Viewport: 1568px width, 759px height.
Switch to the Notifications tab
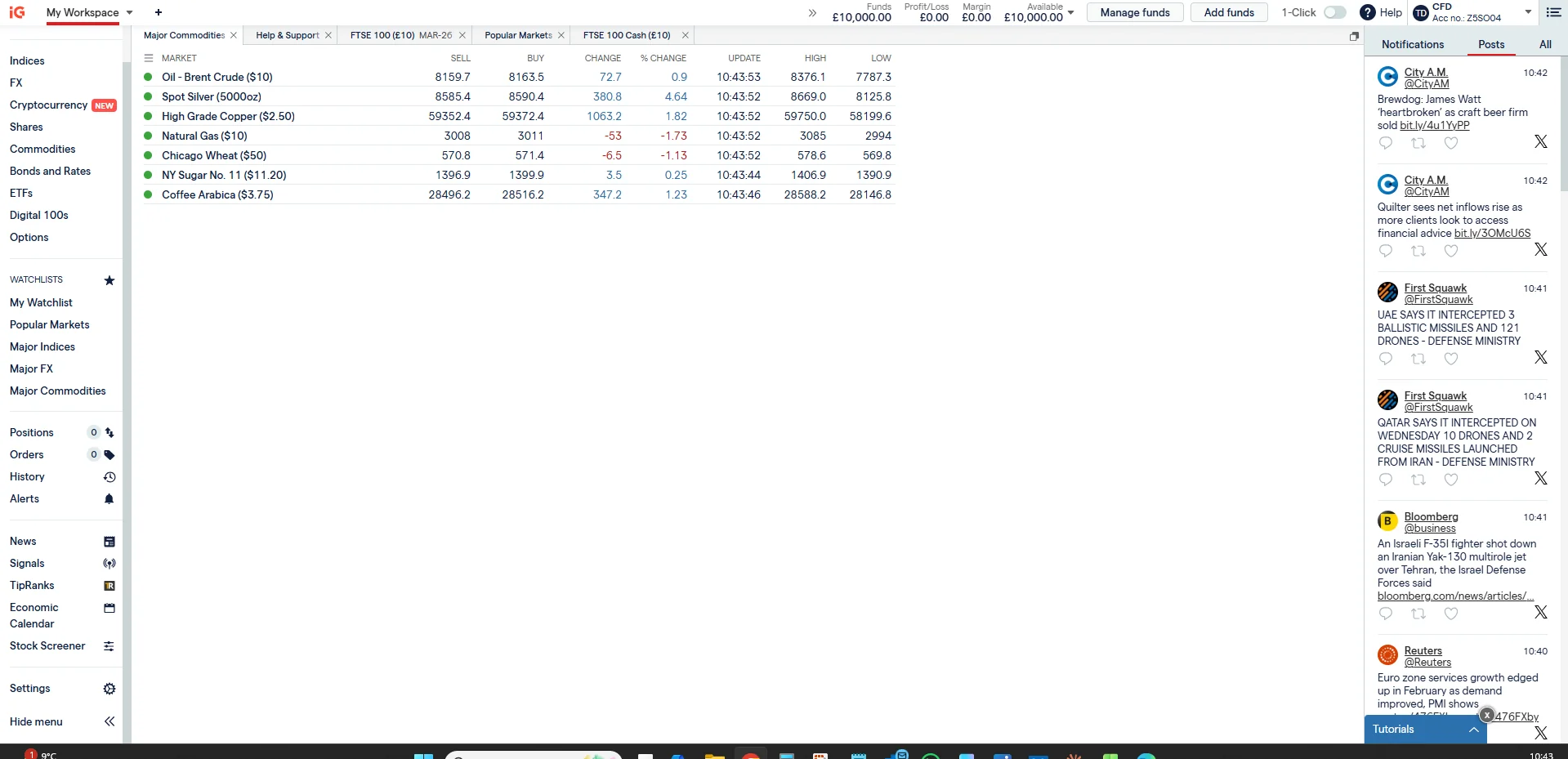tap(1412, 44)
